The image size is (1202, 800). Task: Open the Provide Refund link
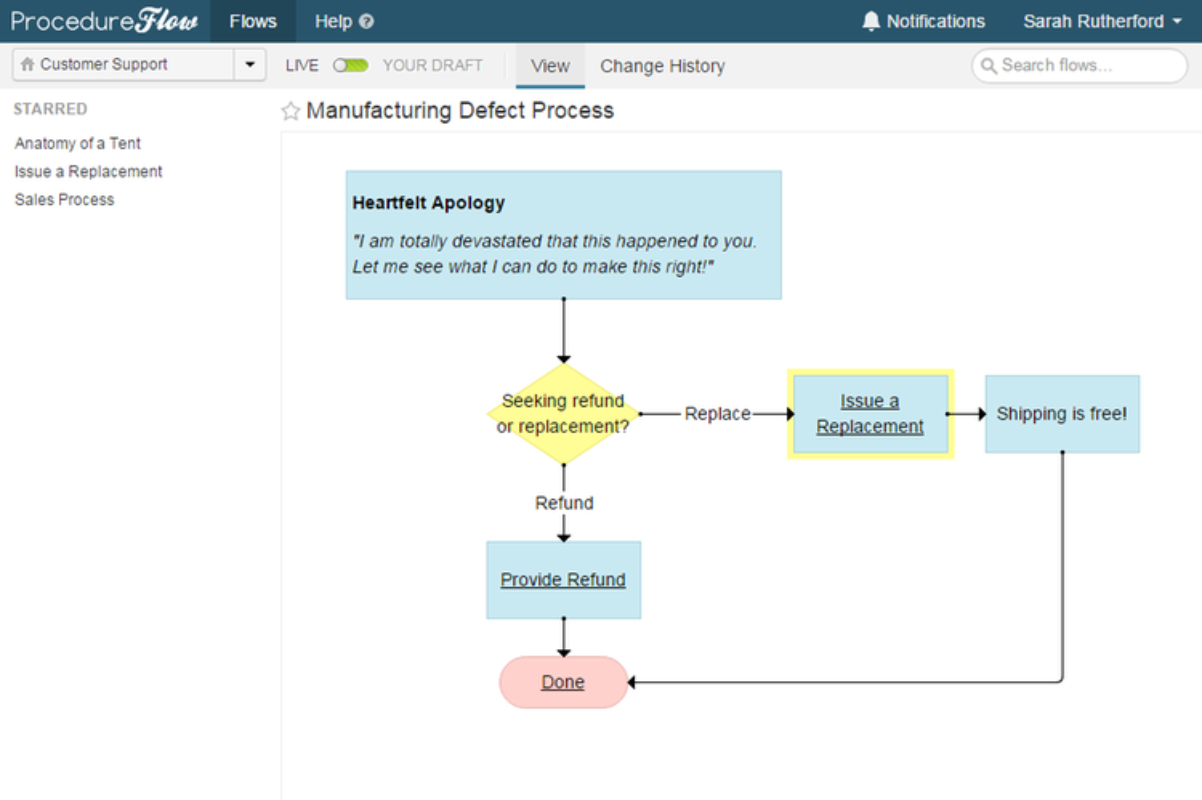click(x=563, y=580)
